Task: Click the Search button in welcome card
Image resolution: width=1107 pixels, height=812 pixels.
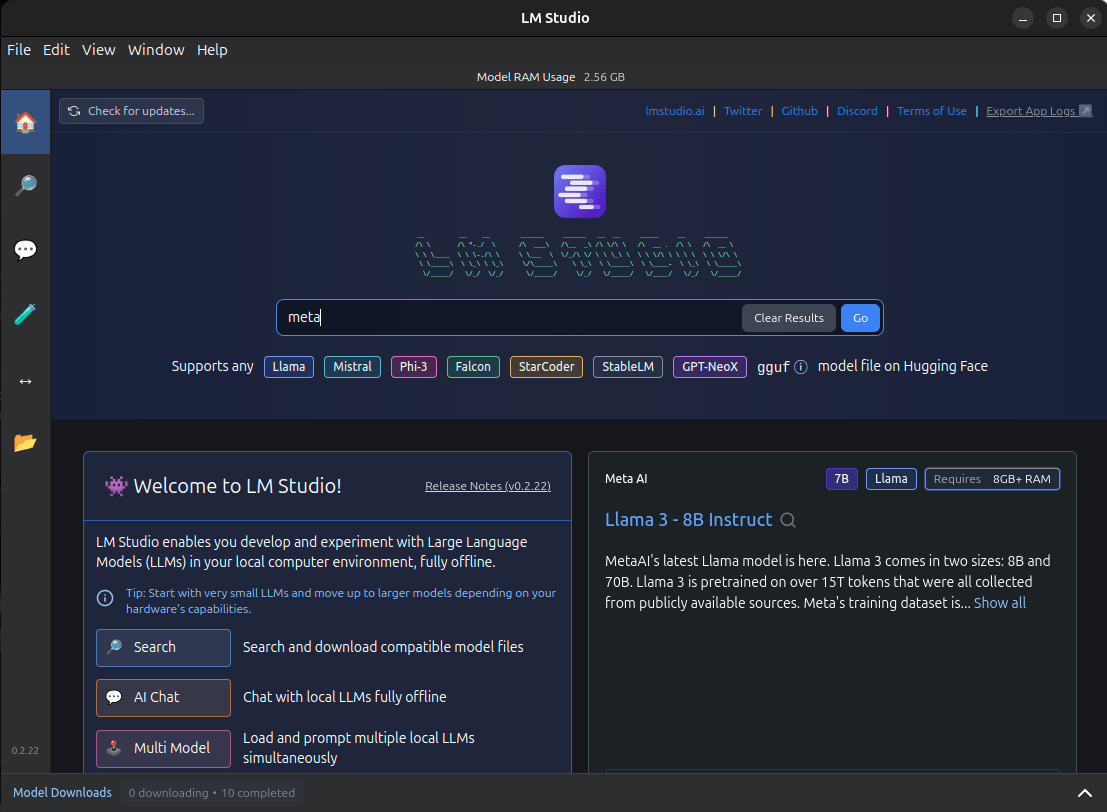Action: (x=163, y=647)
